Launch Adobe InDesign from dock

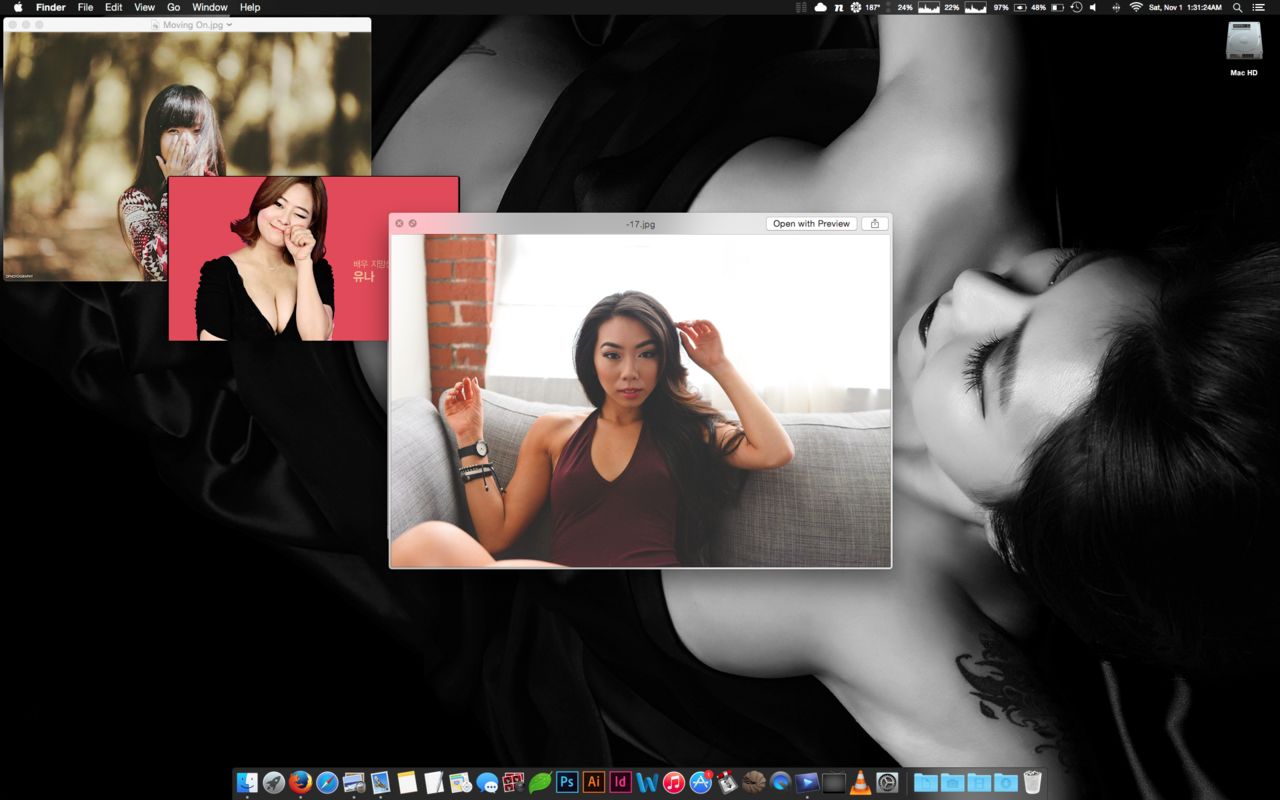[620, 782]
